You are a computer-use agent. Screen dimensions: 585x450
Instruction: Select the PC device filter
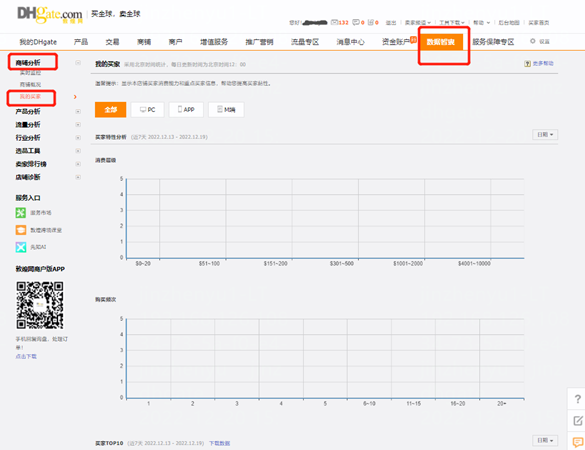click(x=147, y=110)
